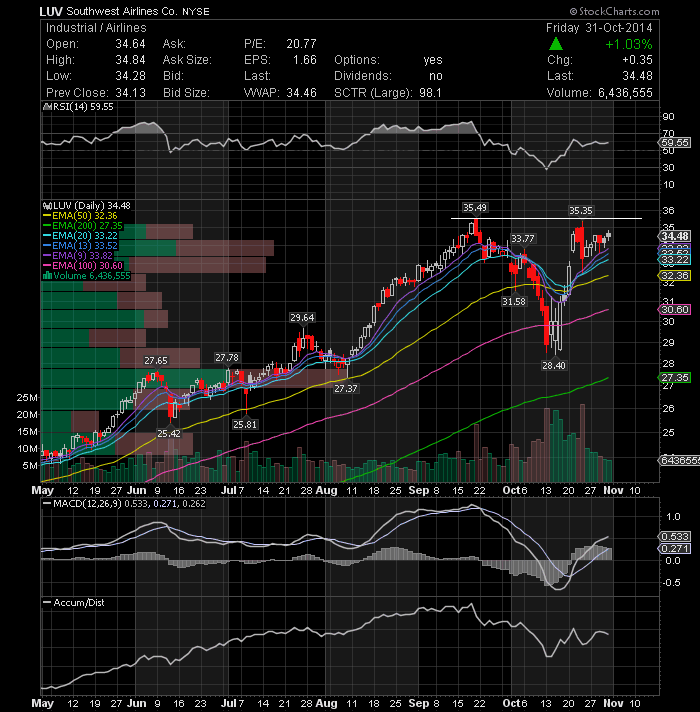Click the +1.03% percent change value
Image resolution: width=700 pixels, height=712 pixels.
[629, 44]
